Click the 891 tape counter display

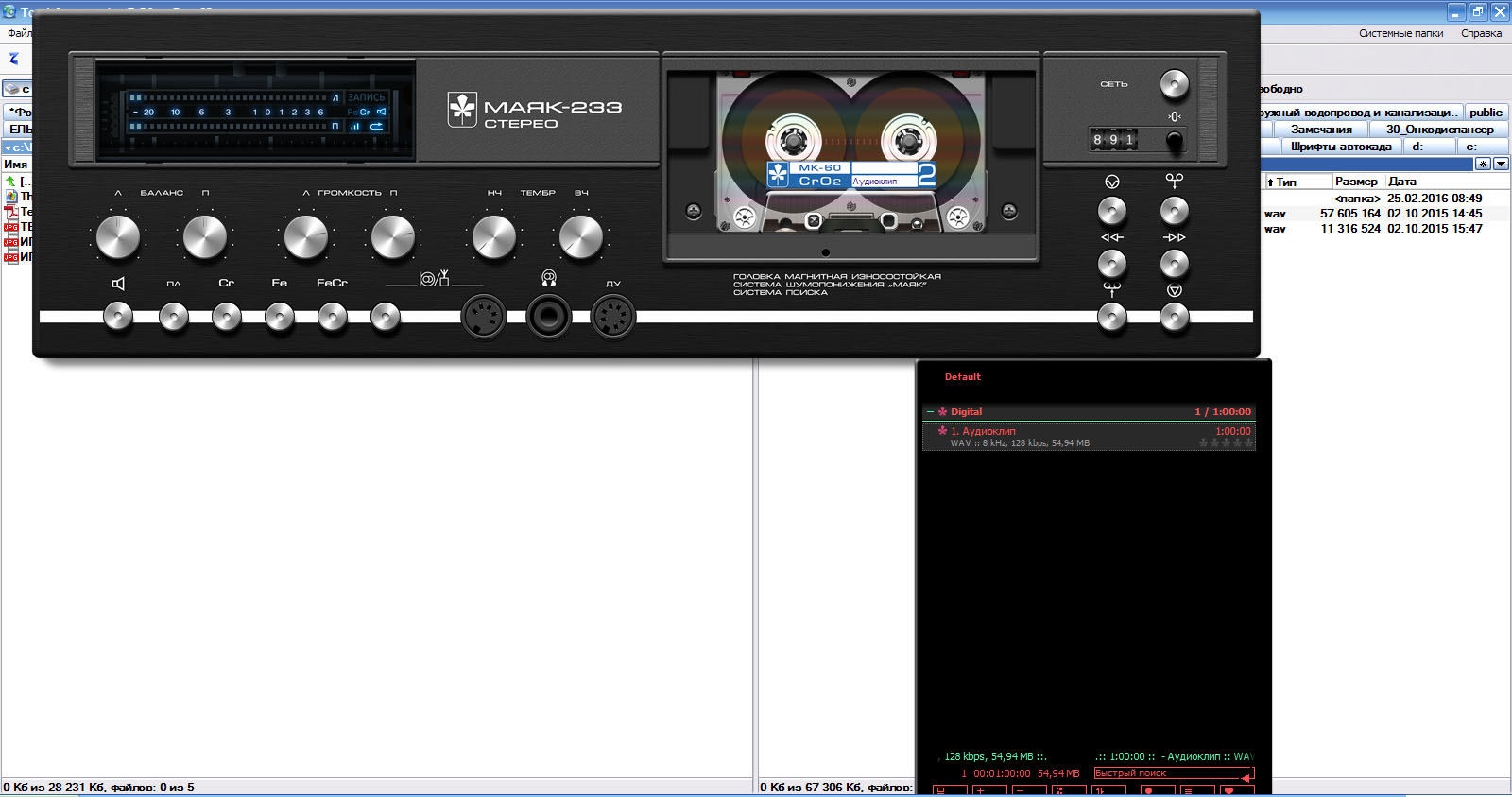(1114, 140)
